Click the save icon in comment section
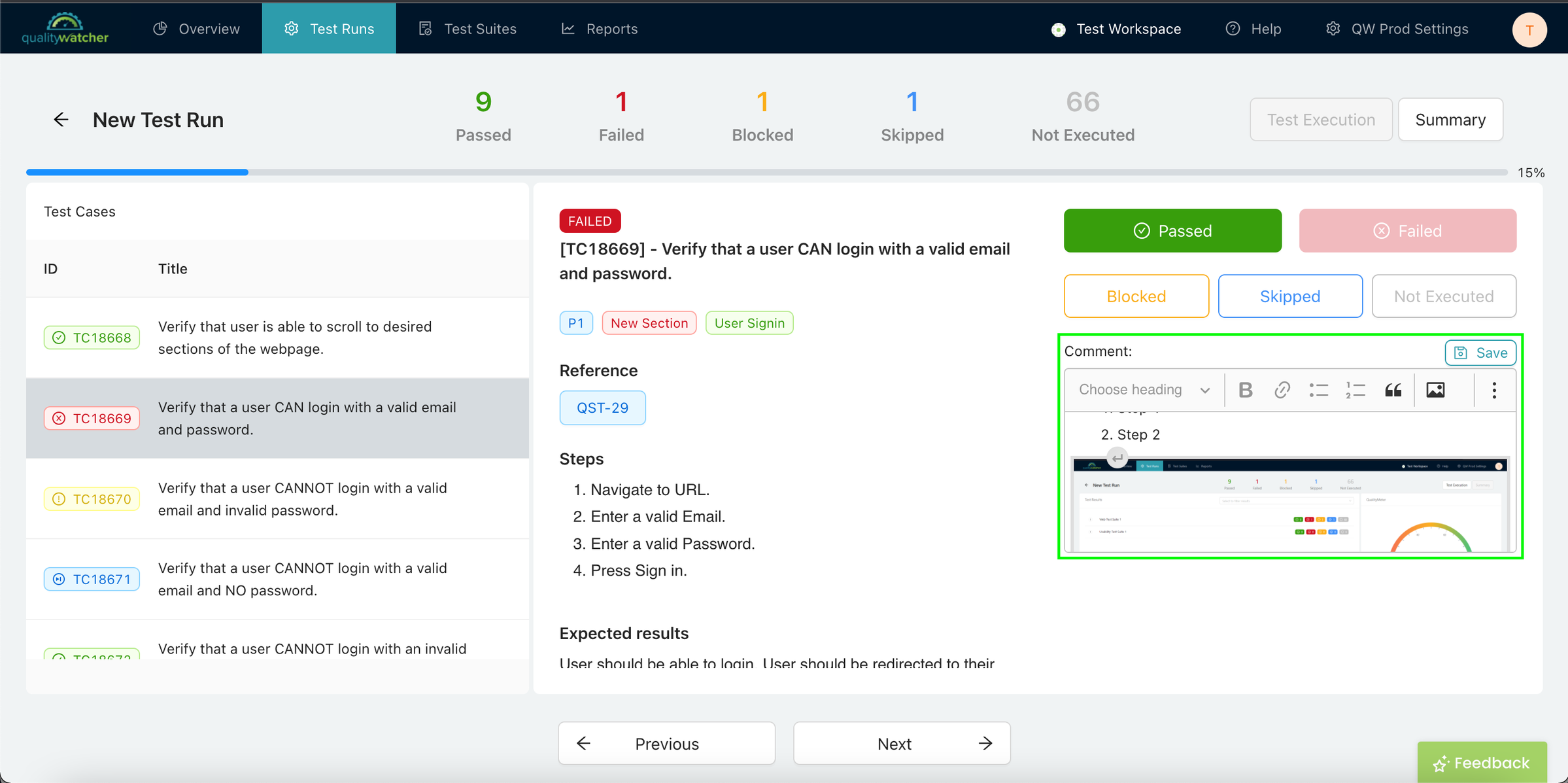The height and width of the screenshot is (783, 1568). (x=1462, y=352)
